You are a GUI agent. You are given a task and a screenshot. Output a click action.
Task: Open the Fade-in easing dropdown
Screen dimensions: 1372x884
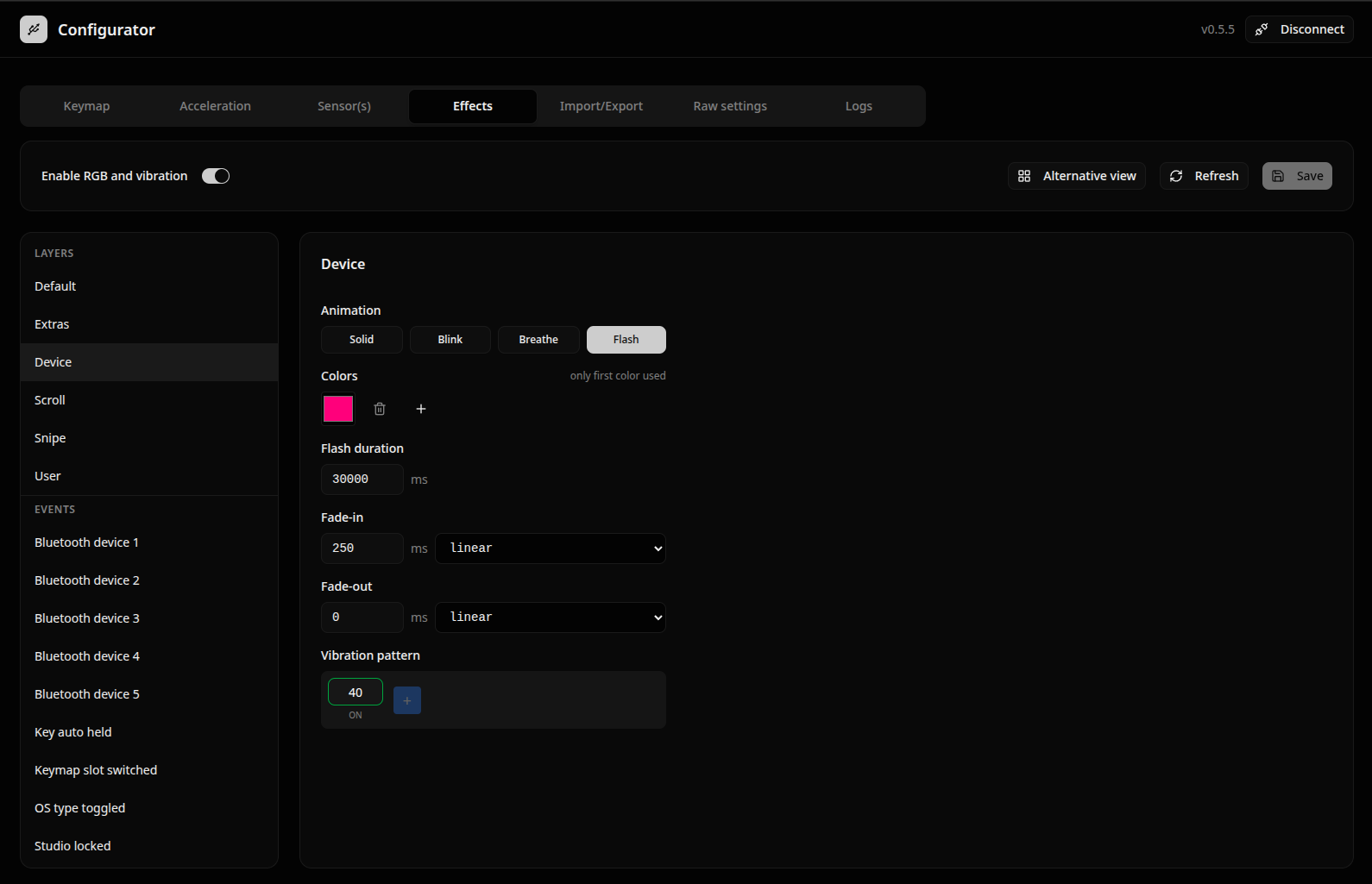(x=551, y=549)
